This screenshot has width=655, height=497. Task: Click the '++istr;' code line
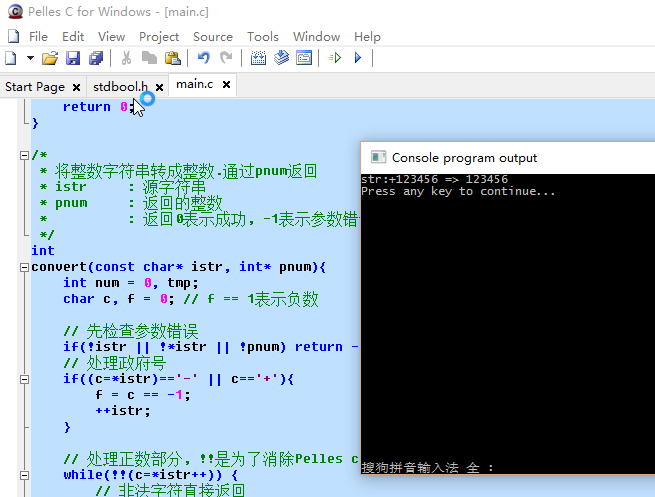[123, 411]
